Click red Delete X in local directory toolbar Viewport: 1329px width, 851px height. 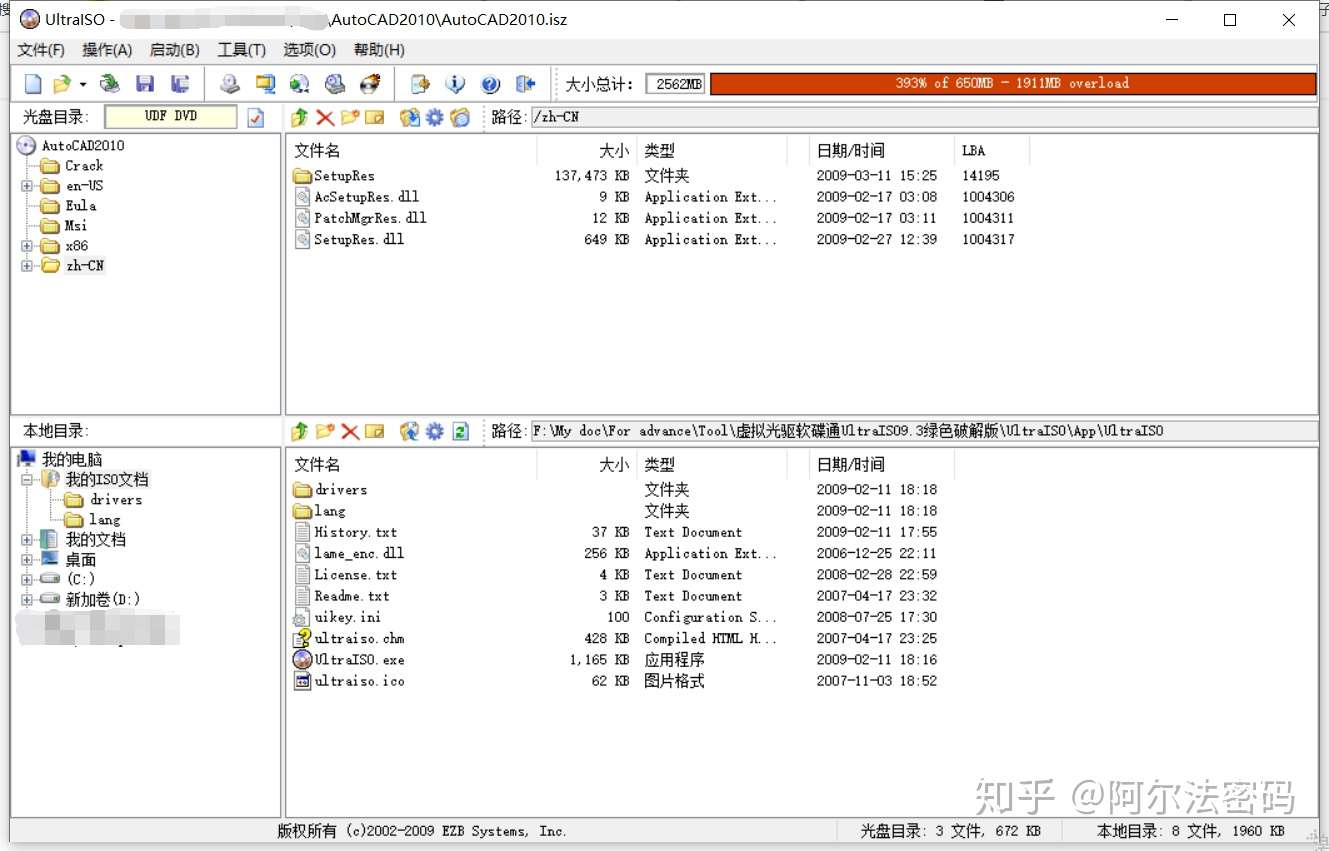pos(350,431)
